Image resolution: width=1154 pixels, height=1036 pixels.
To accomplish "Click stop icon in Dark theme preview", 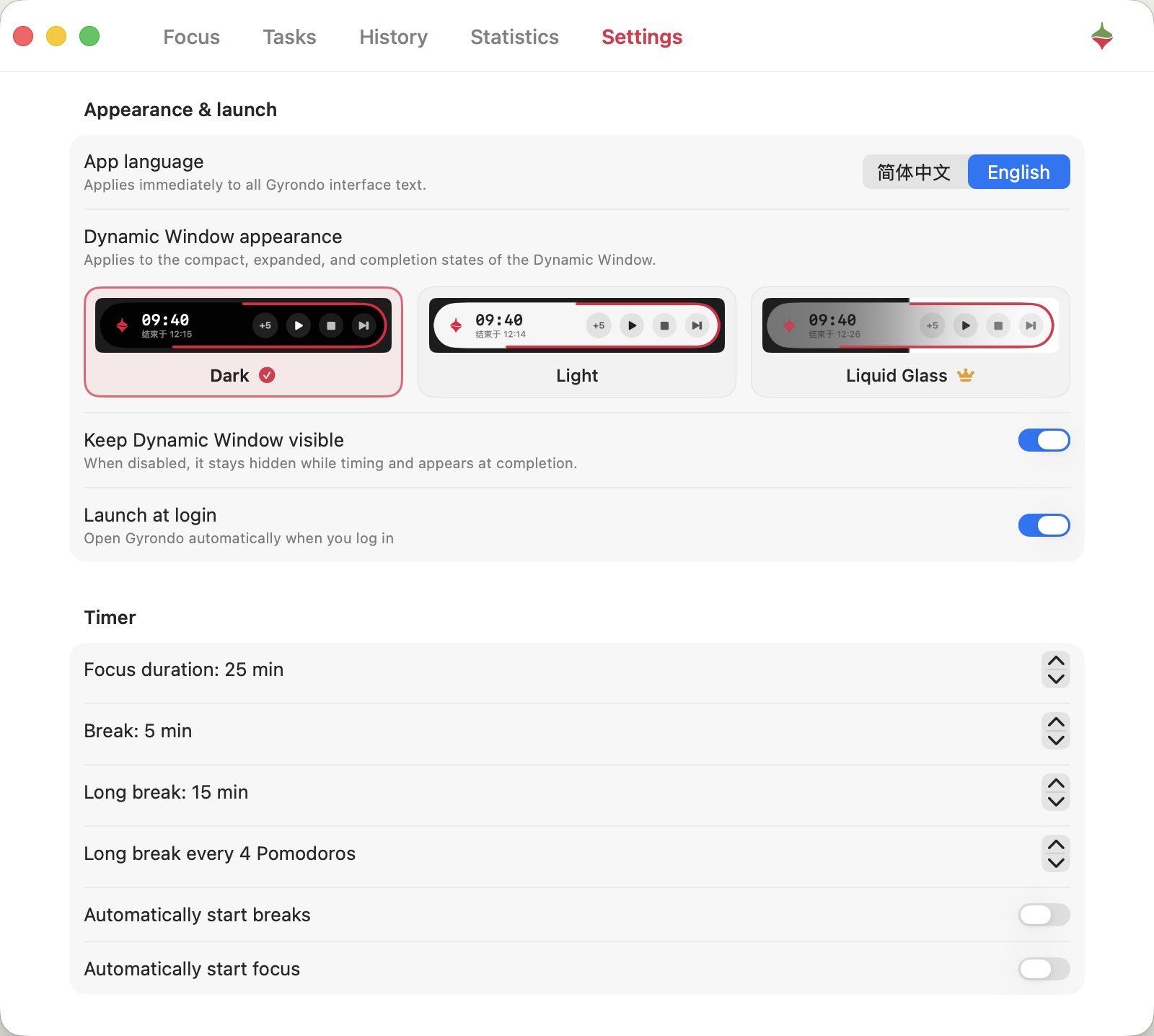I will pyautogui.click(x=331, y=325).
